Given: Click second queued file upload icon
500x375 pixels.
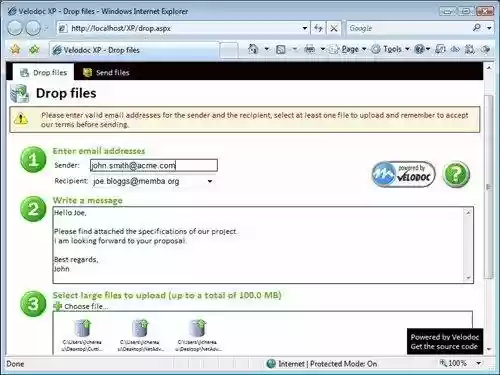Looking at the screenshot, I should point(140,328).
